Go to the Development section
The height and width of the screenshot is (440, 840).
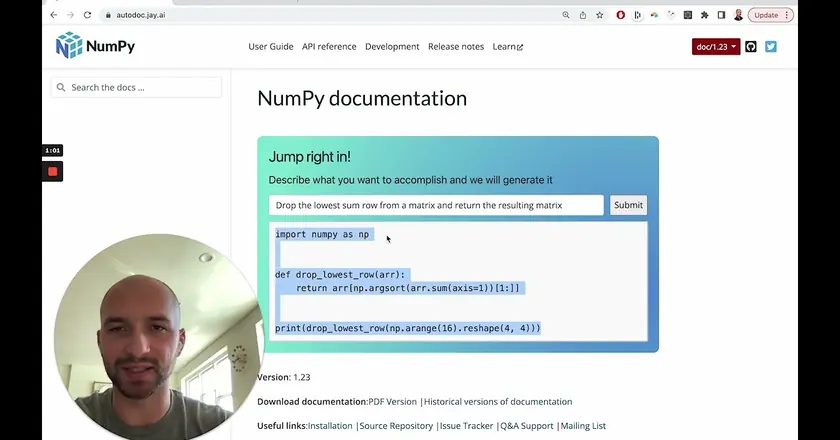tap(392, 47)
